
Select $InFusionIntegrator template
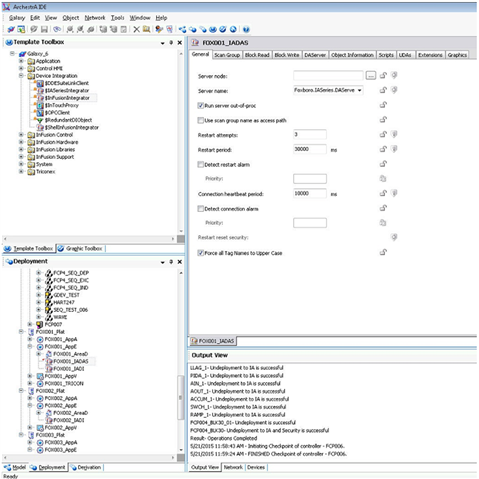pos(67,98)
